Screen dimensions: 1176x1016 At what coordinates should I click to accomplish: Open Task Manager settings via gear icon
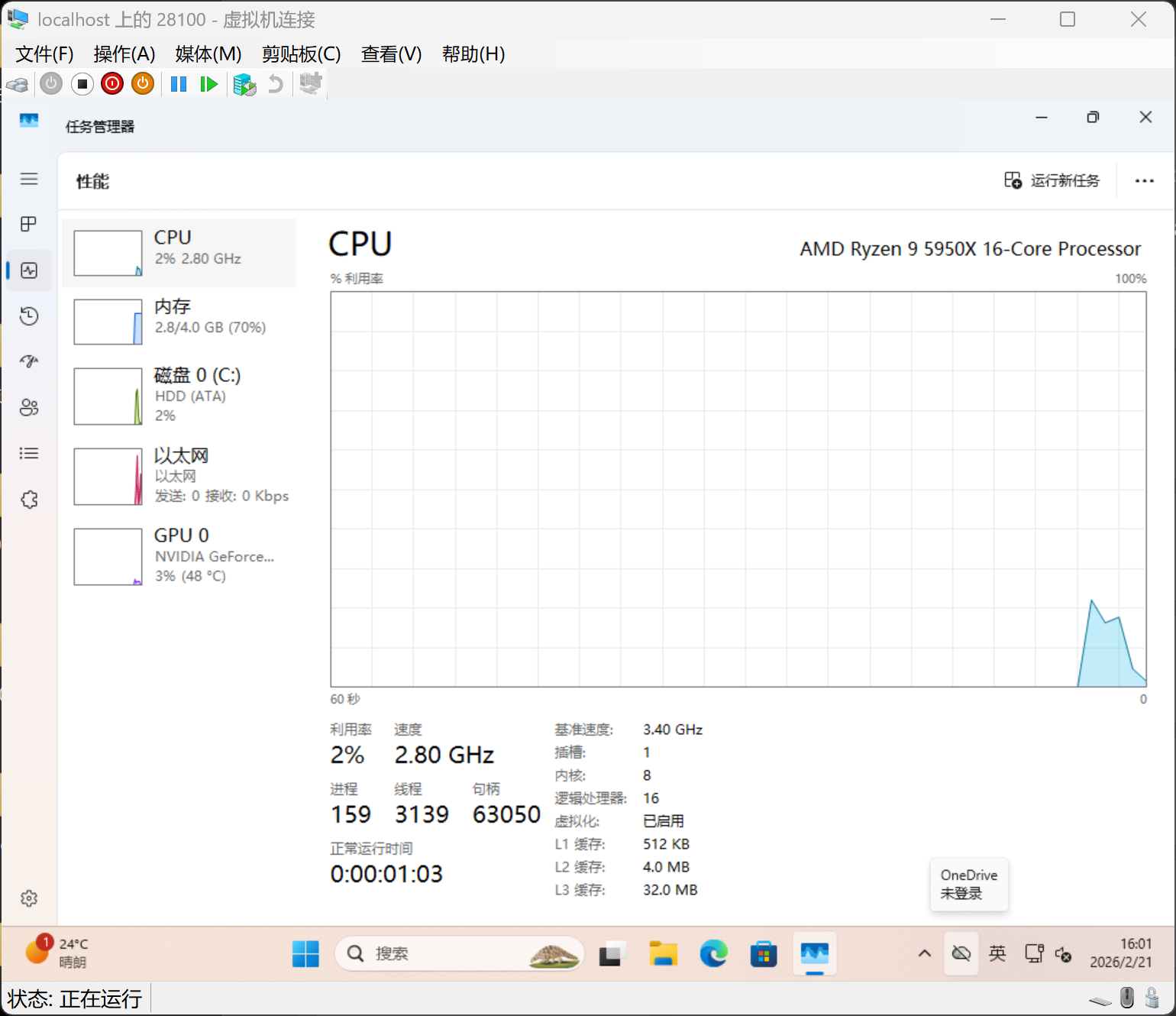tap(29, 898)
